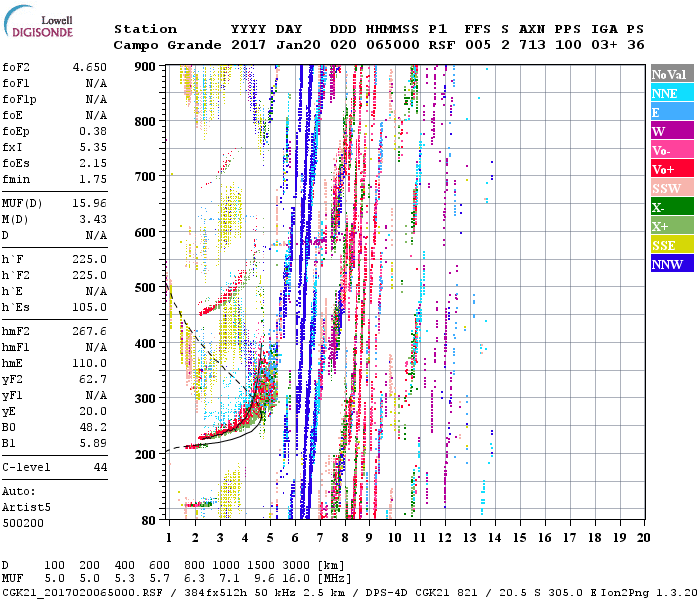Click the AXN value 713

532,45
